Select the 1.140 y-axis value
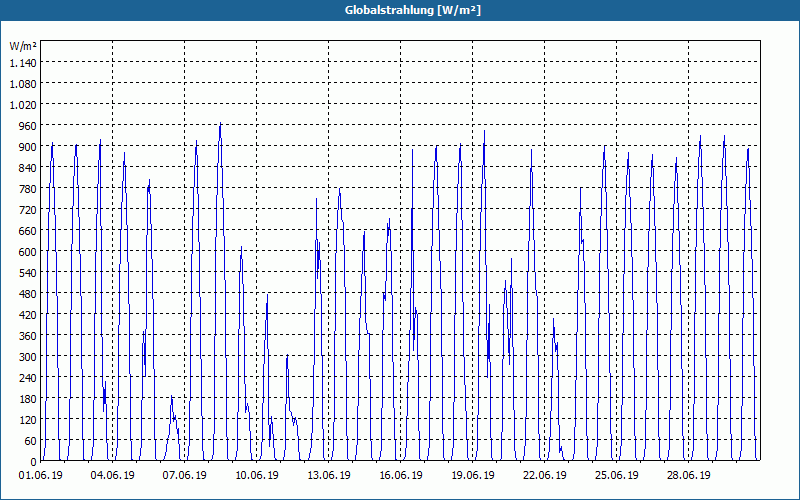 pos(23,62)
